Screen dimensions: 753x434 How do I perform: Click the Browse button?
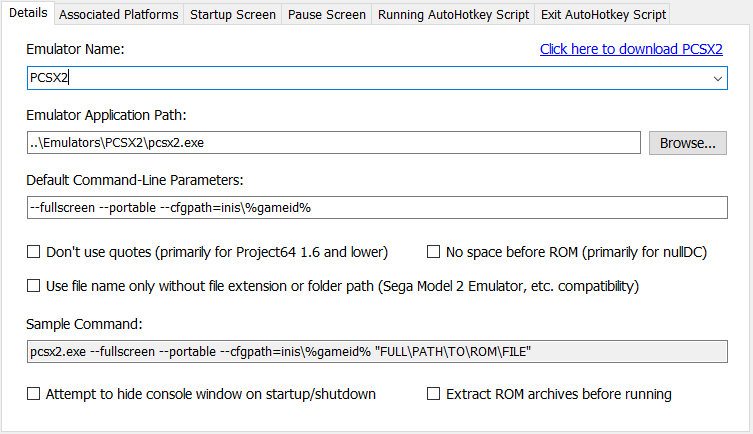[688, 143]
